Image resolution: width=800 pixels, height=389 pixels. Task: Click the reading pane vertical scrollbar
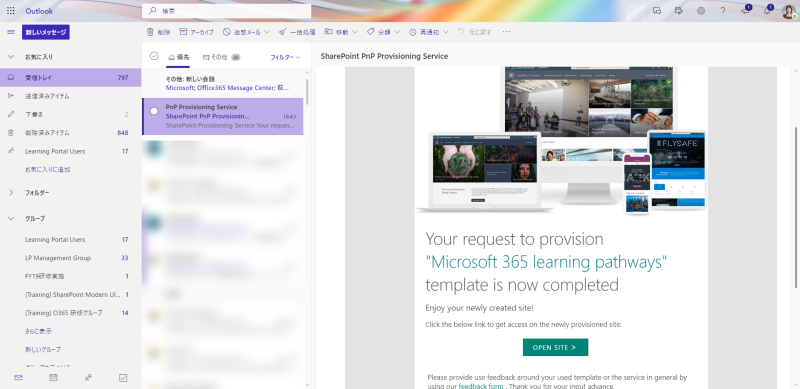click(x=796, y=207)
